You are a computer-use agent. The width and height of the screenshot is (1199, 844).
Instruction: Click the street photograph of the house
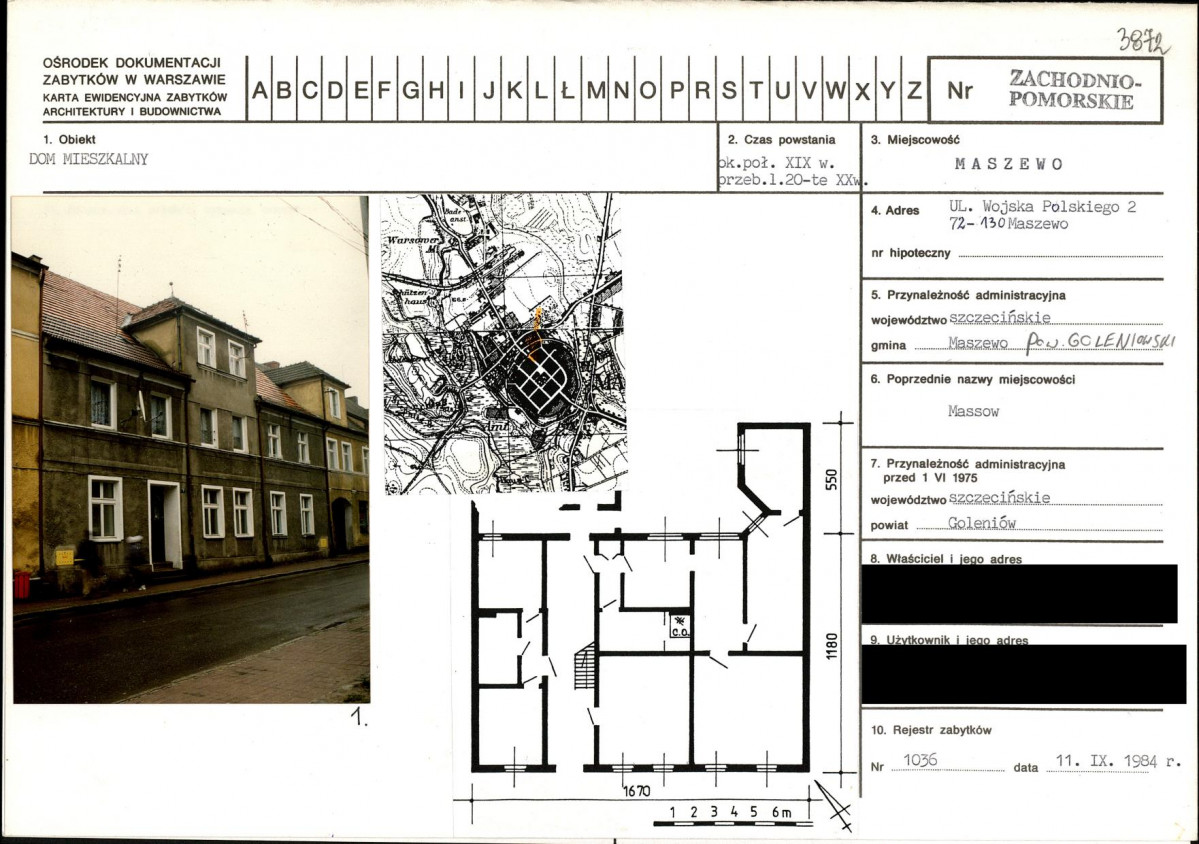point(190,450)
